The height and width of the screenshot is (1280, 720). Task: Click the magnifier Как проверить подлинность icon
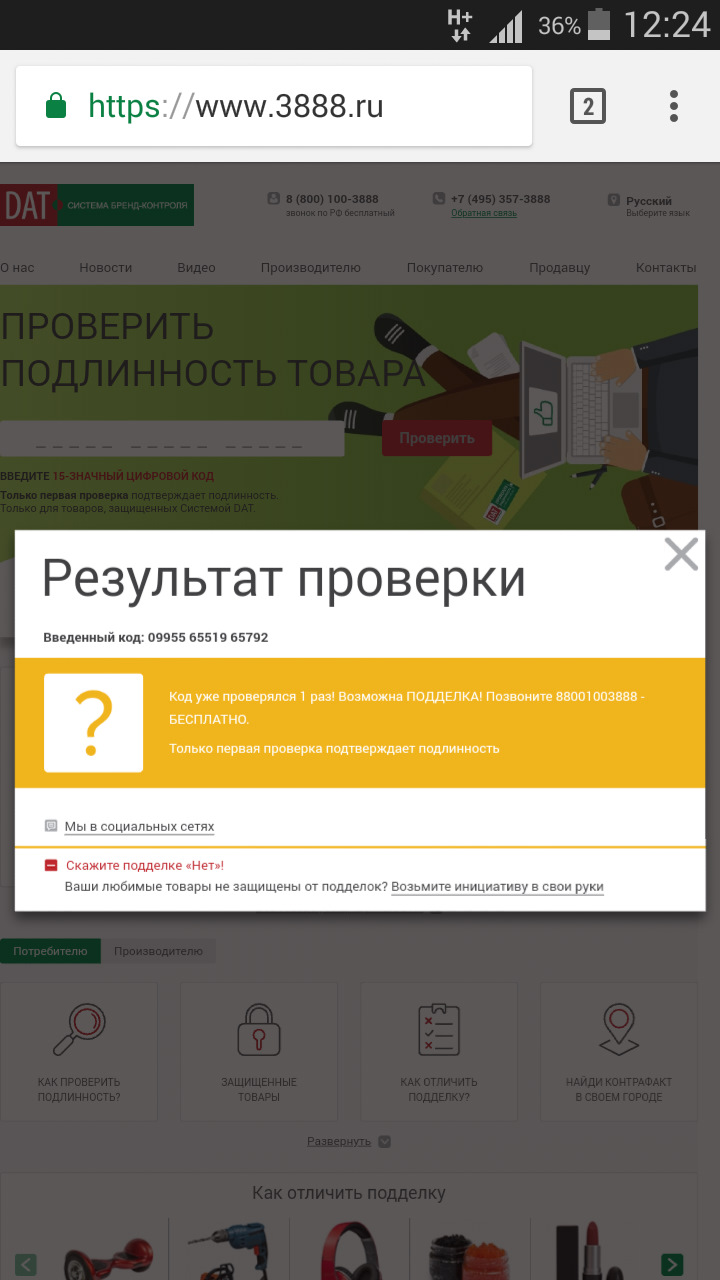pos(79,1029)
